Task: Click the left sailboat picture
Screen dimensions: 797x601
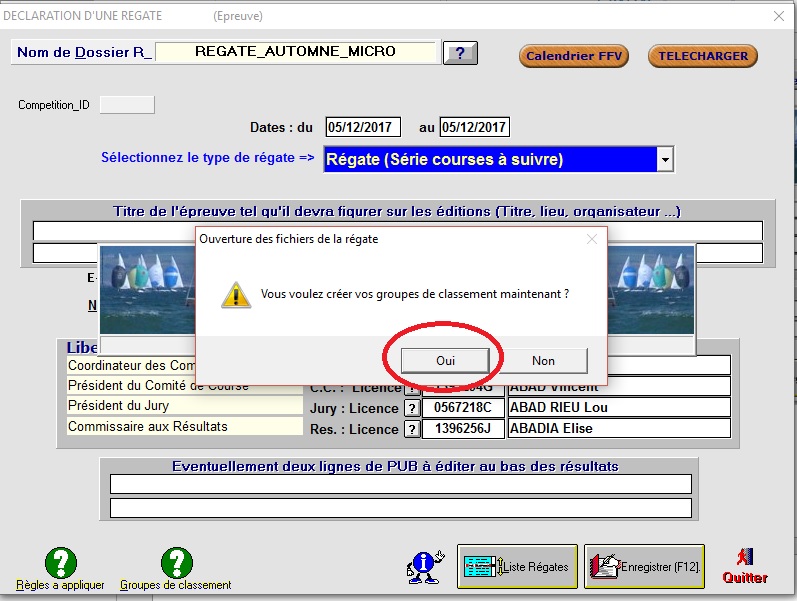Action: click(147, 290)
